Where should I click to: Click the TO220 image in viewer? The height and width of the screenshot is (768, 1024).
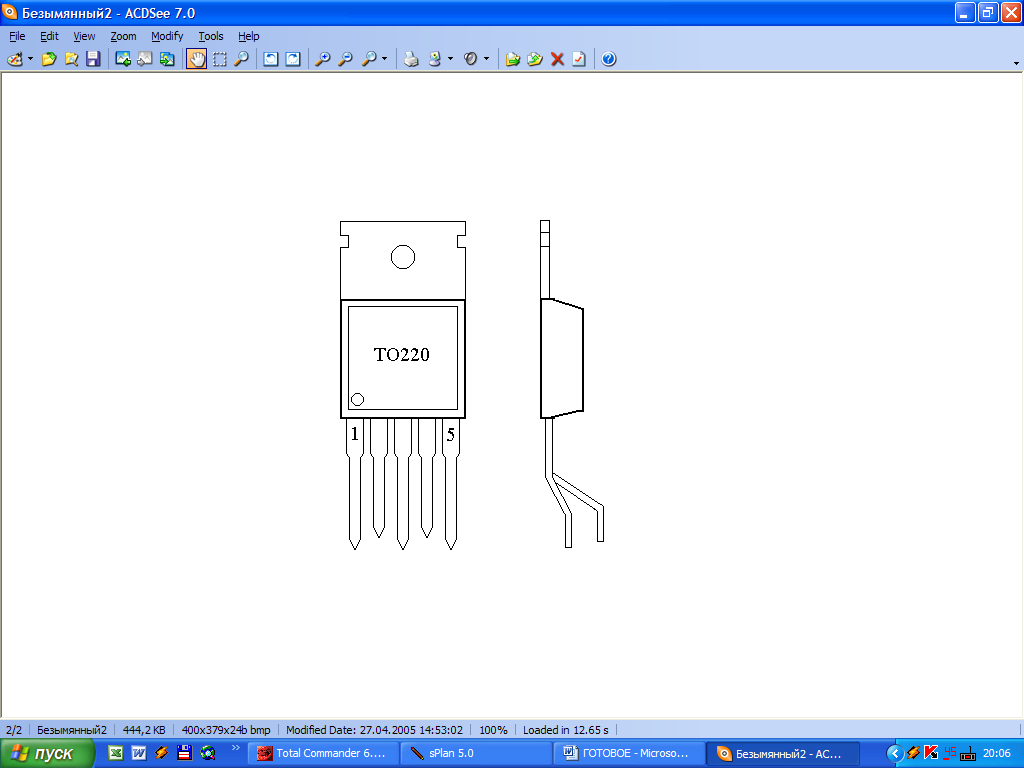[x=472, y=385]
